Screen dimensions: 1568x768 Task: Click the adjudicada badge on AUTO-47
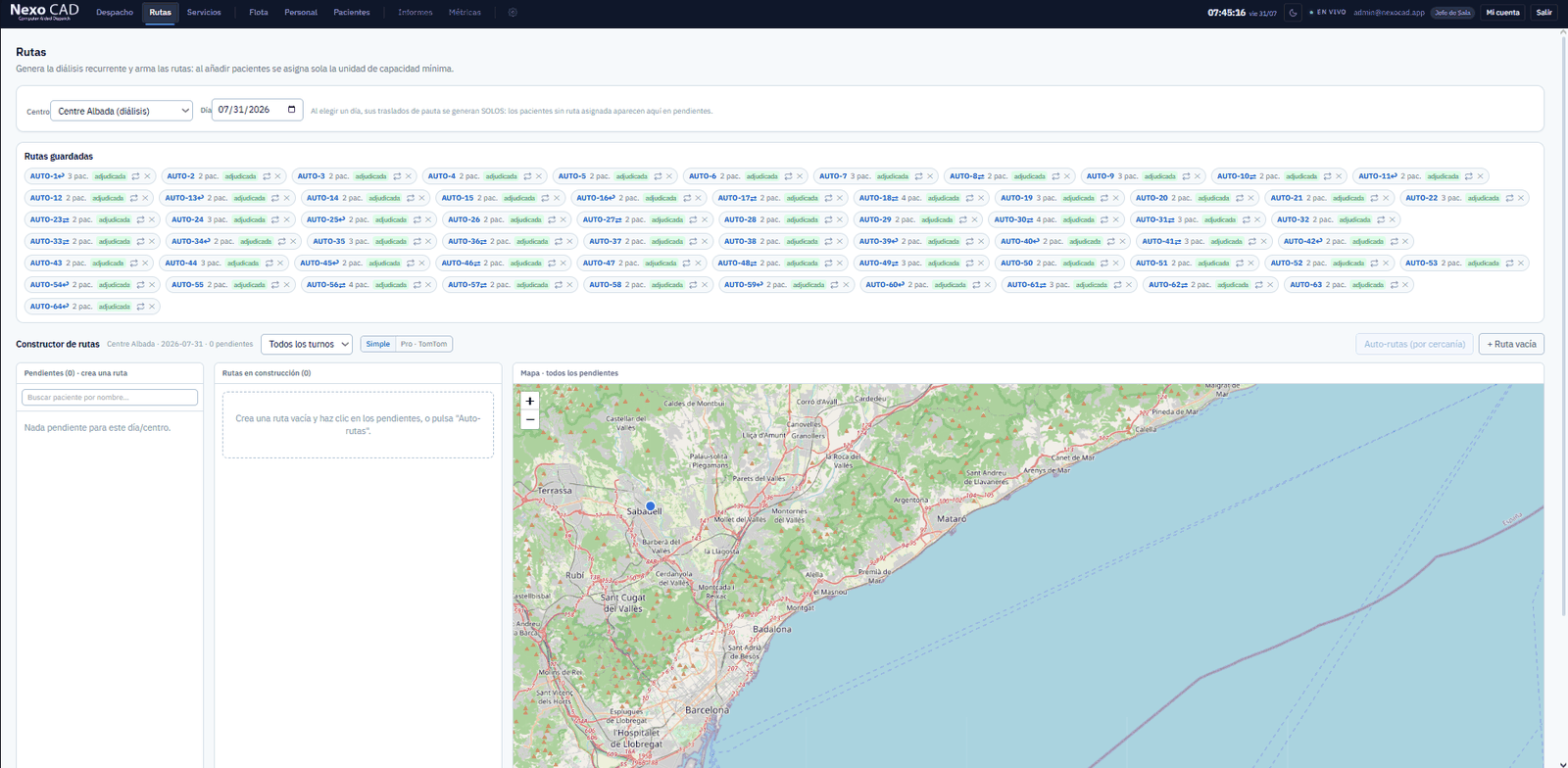[661, 263]
